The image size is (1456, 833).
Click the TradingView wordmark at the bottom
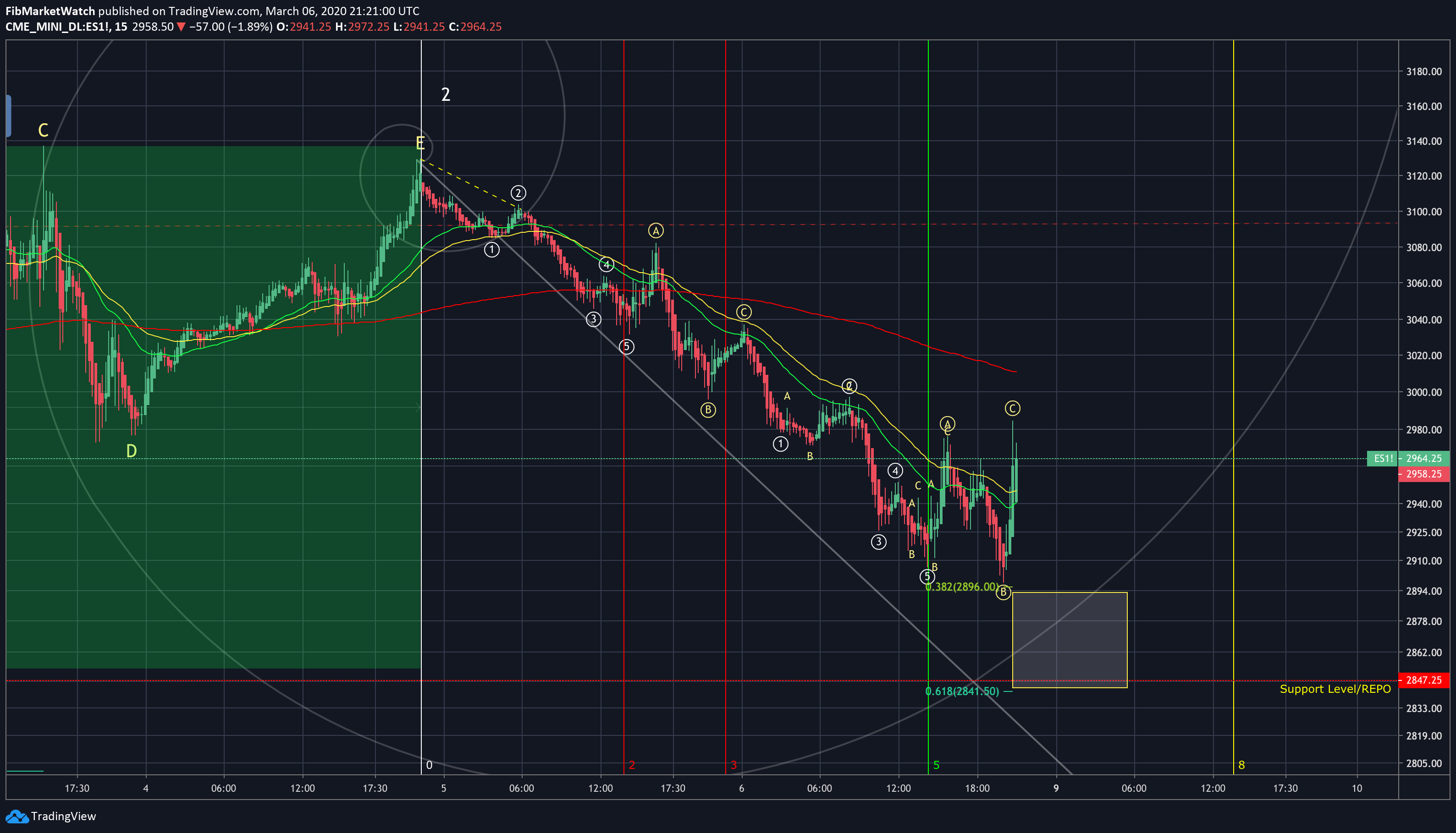(64, 817)
